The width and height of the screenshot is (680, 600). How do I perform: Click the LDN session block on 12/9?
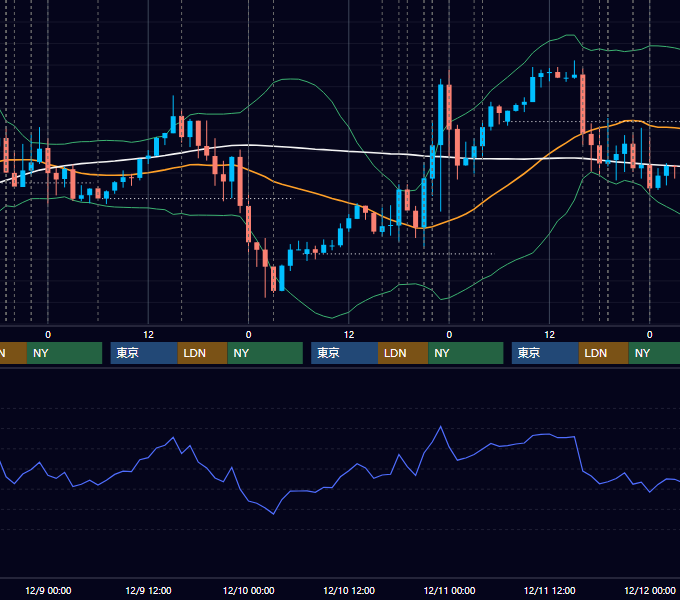coord(203,353)
